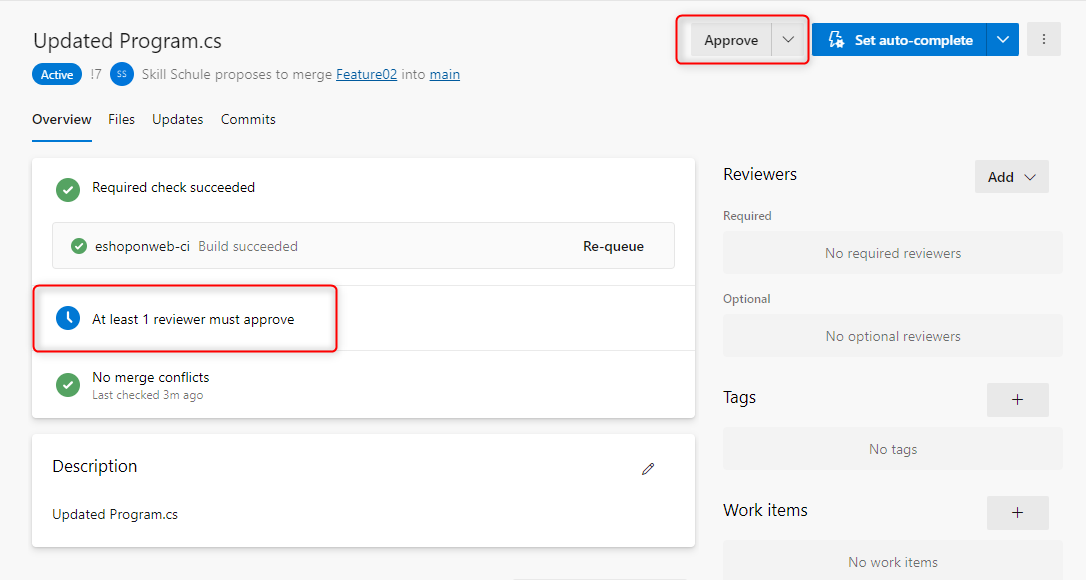
Task: Click the Skill Schule avatar icon
Action: (122, 74)
